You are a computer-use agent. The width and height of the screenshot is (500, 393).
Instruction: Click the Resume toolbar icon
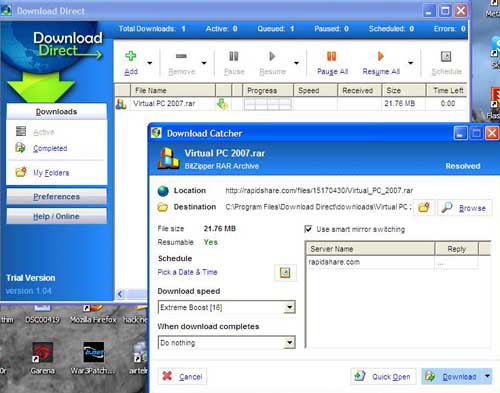[272, 56]
